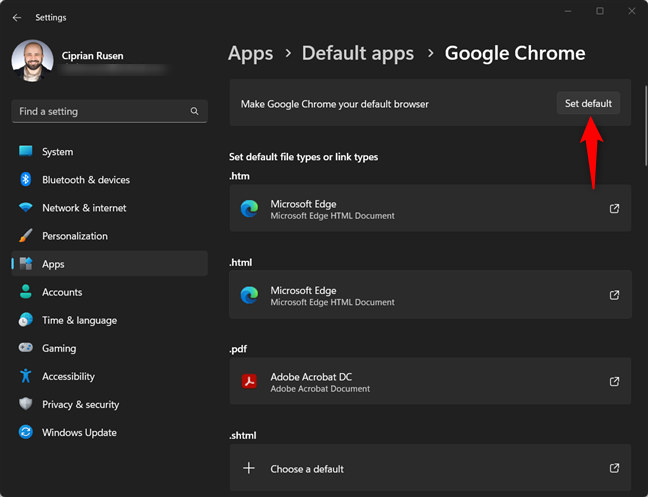Click Choose a default for .shtml
648x497 pixels.
pyautogui.click(x=430, y=468)
